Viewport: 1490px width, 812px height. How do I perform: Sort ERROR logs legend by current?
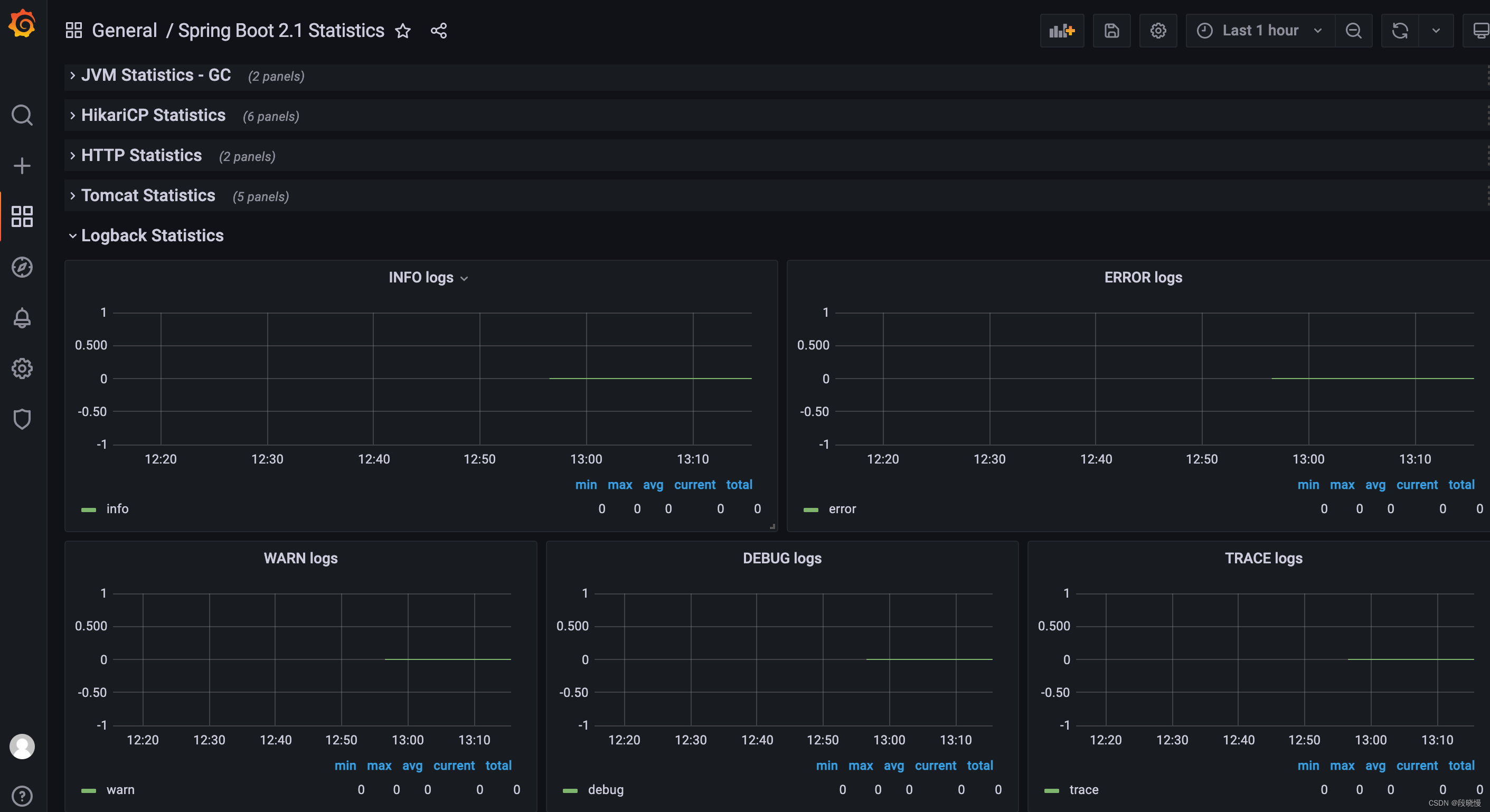tap(1417, 485)
